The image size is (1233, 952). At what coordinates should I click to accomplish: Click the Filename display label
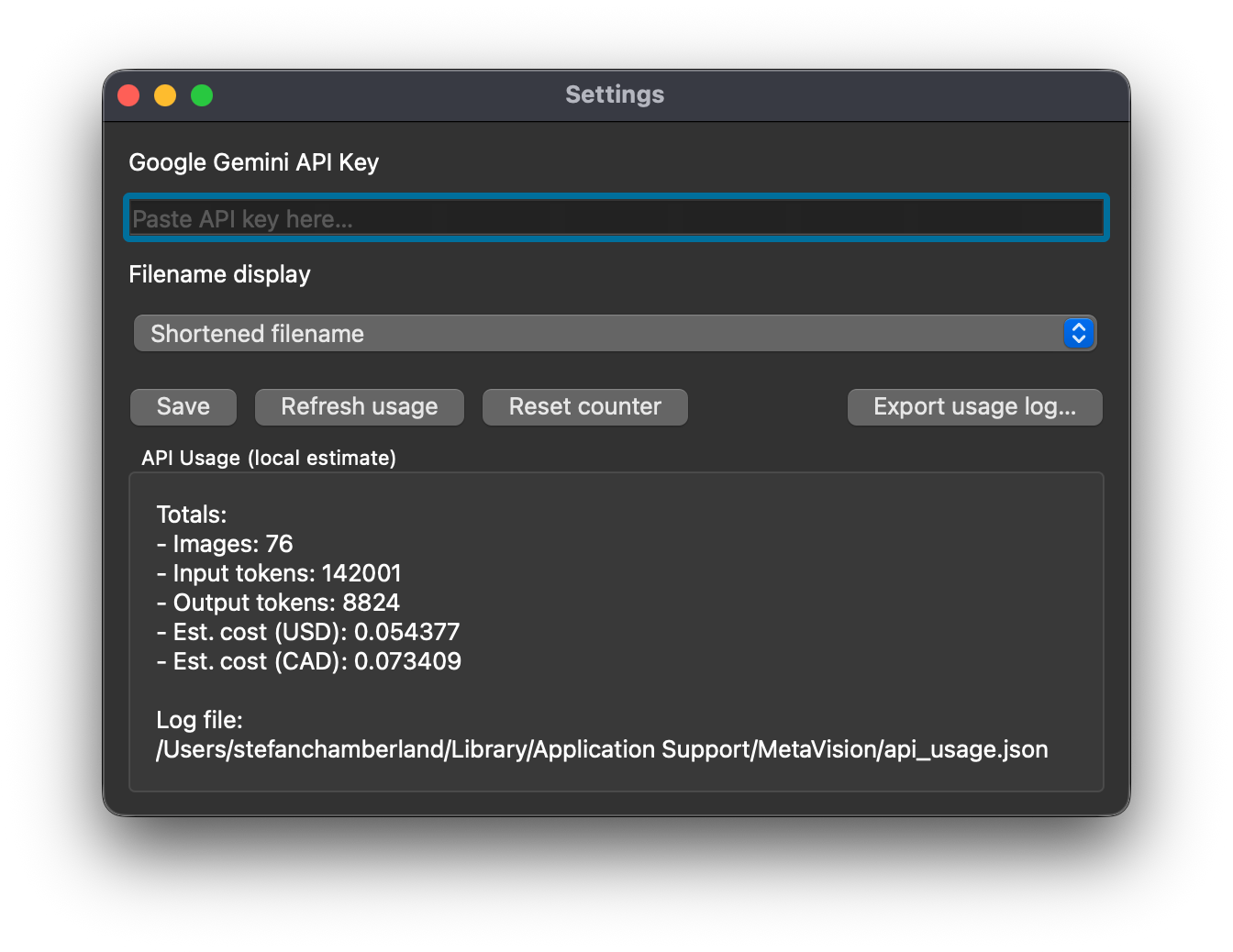220,274
